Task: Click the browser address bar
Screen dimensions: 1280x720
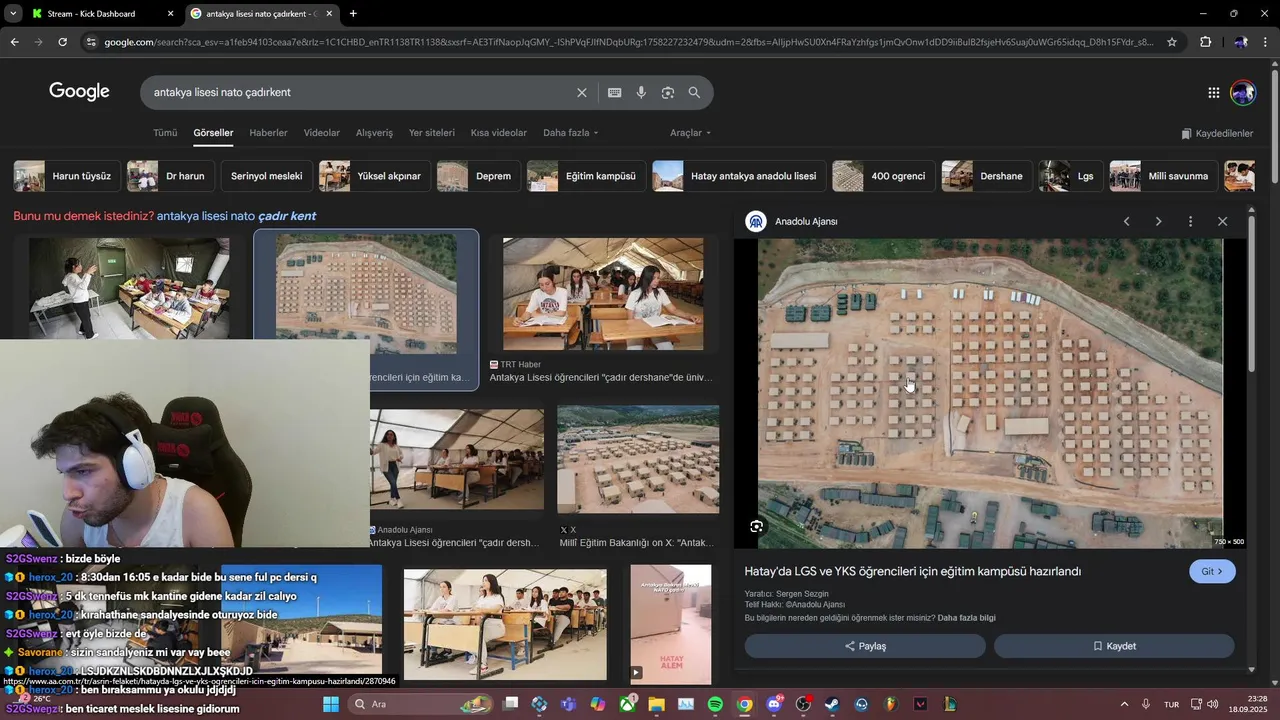Action: coord(628,42)
